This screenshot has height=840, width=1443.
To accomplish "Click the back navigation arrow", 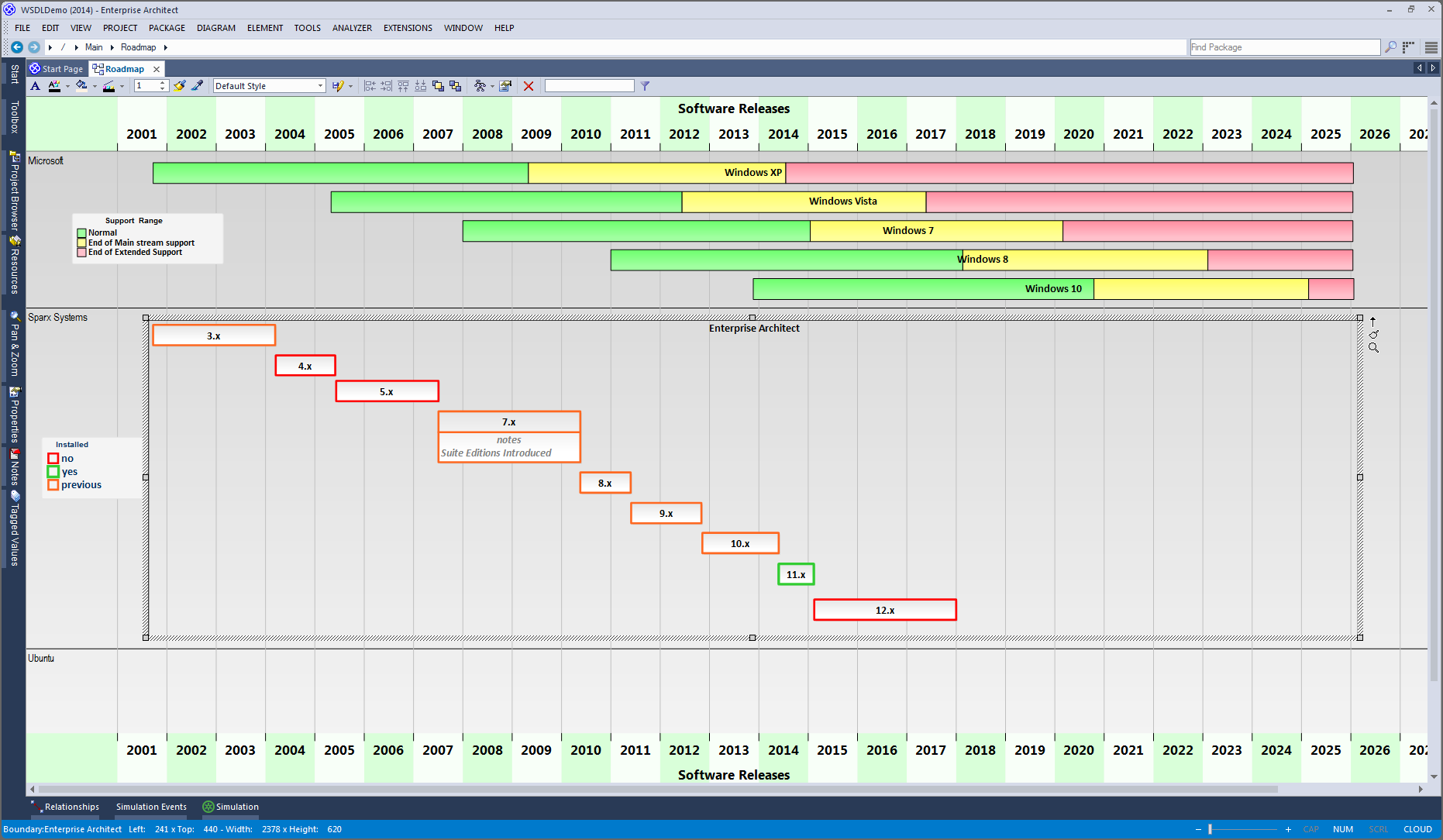I will (16, 47).
